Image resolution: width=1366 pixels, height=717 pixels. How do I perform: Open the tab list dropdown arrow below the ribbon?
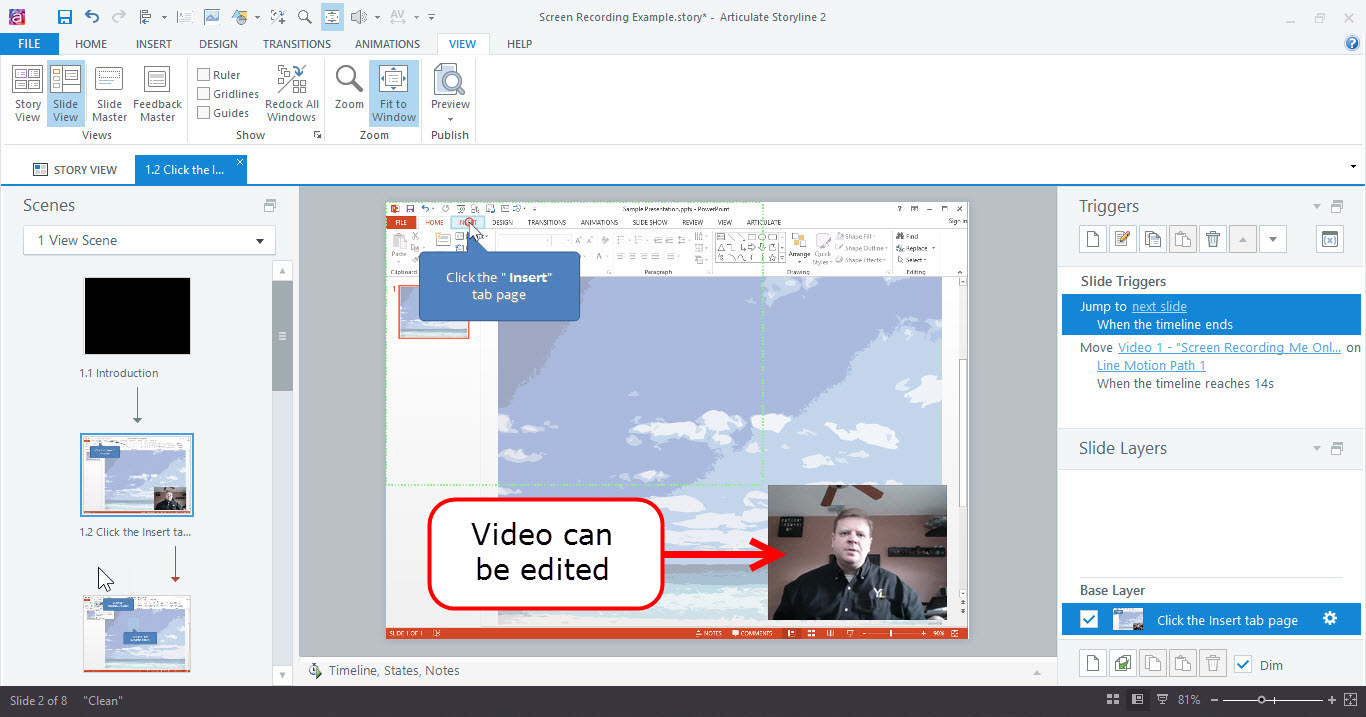tap(1353, 166)
